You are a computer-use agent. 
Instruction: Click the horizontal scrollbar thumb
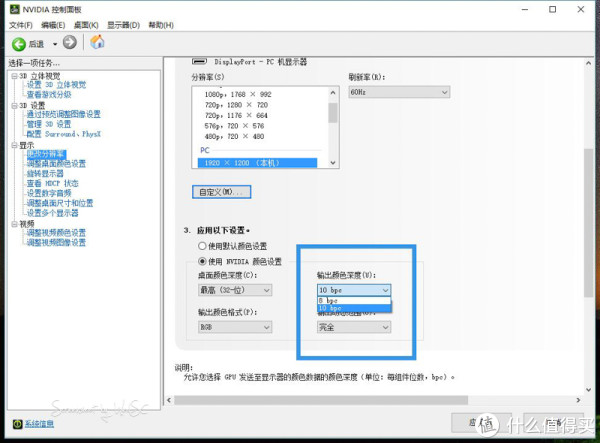point(321,400)
